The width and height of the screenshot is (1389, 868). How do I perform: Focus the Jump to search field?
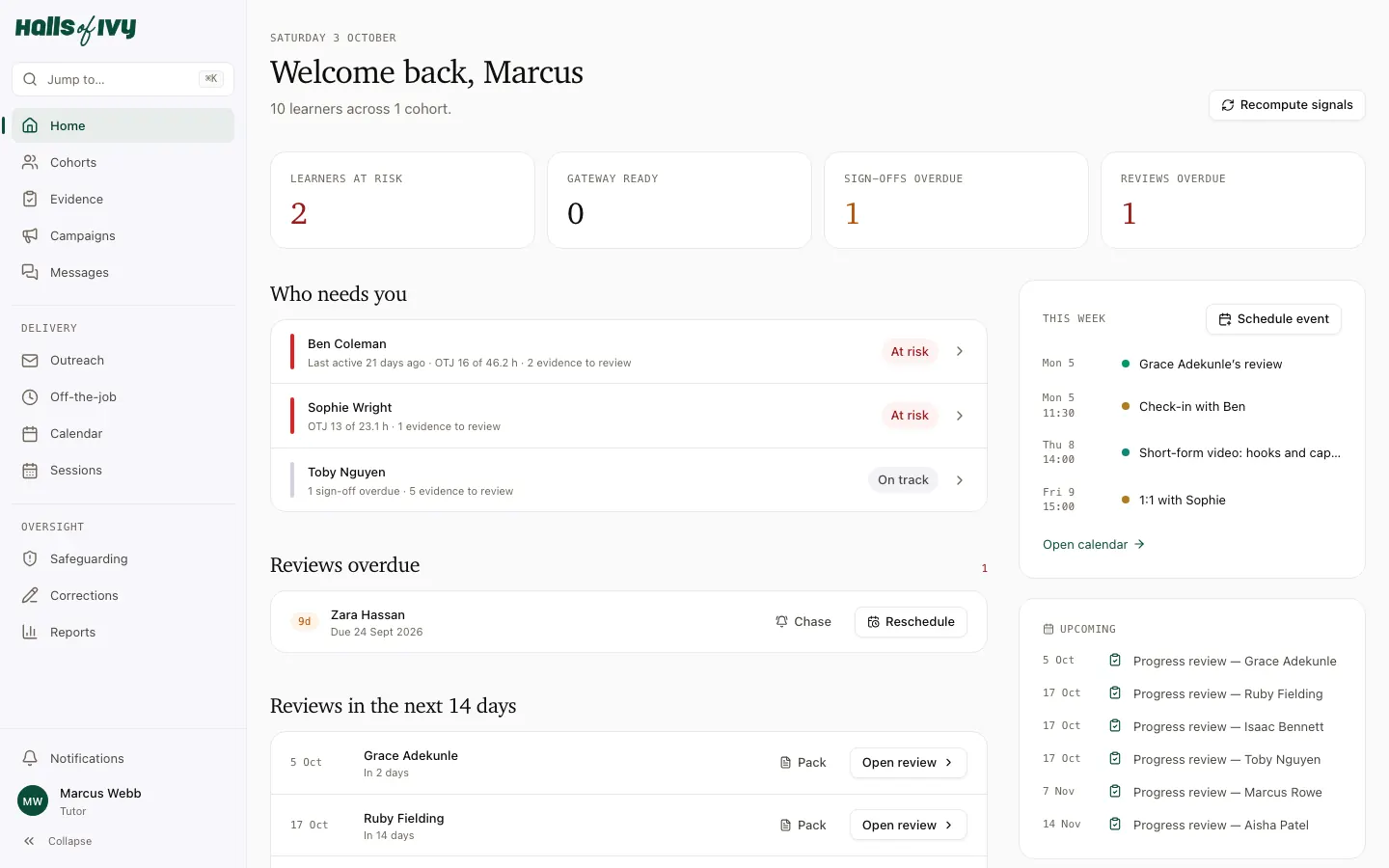click(x=123, y=79)
